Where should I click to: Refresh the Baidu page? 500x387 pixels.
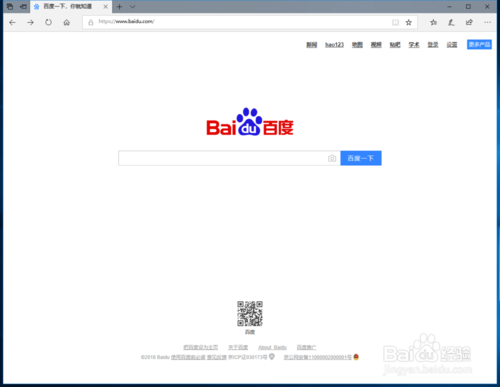click(48, 22)
